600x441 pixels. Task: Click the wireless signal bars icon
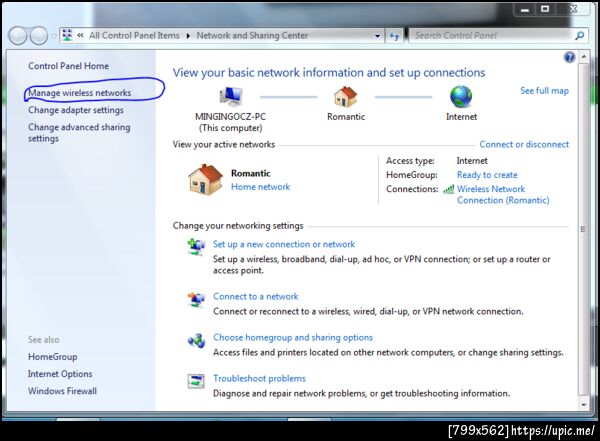[448, 189]
